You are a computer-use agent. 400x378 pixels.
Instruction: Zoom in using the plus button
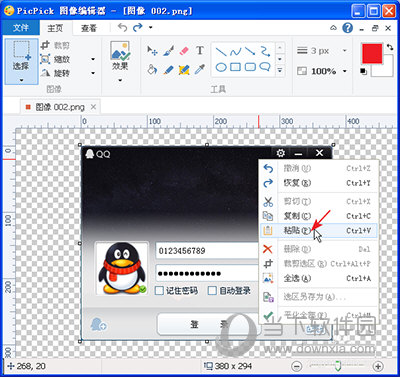(x=378, y=367)
